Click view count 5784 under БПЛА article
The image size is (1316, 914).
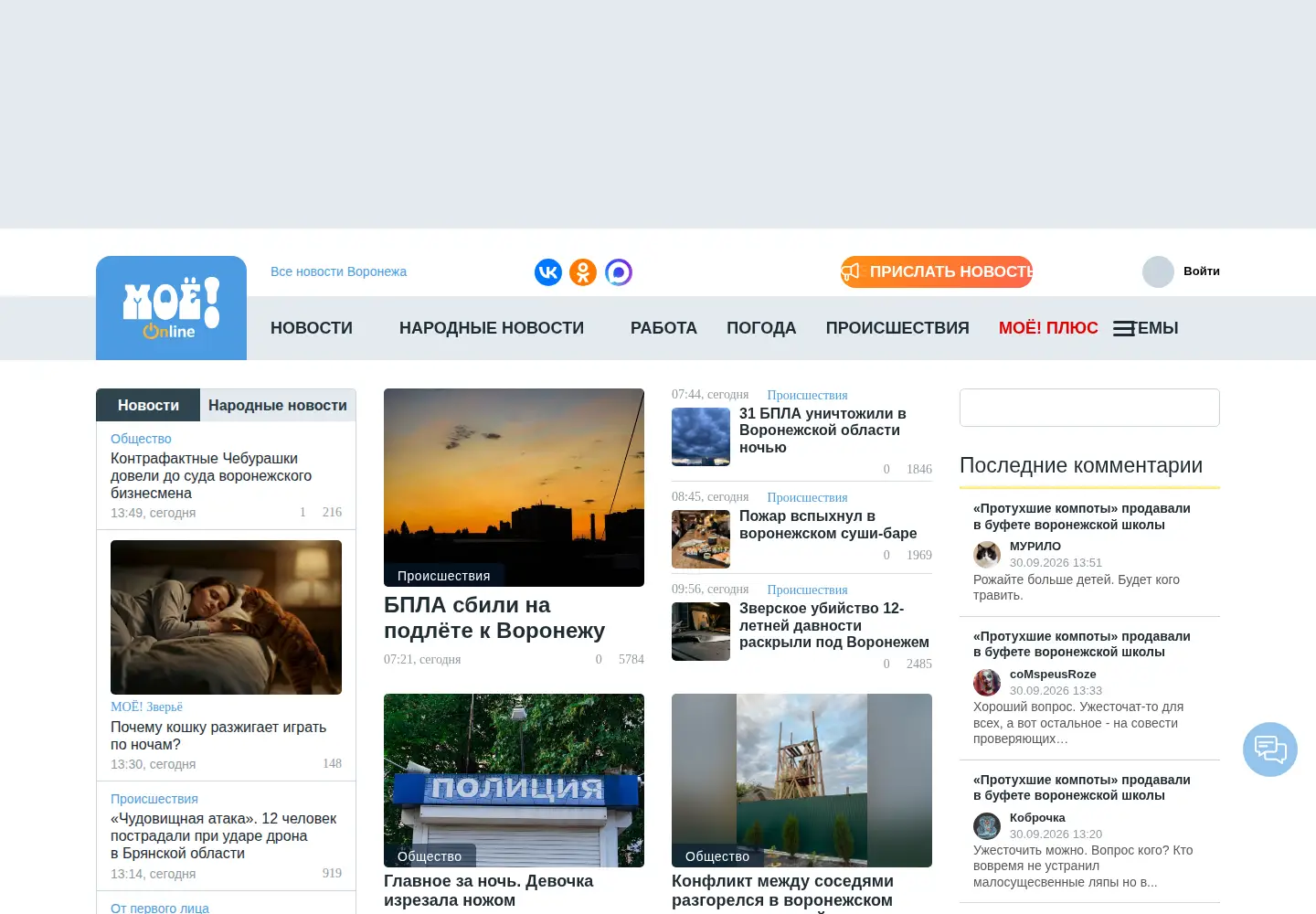click(631, 659)
